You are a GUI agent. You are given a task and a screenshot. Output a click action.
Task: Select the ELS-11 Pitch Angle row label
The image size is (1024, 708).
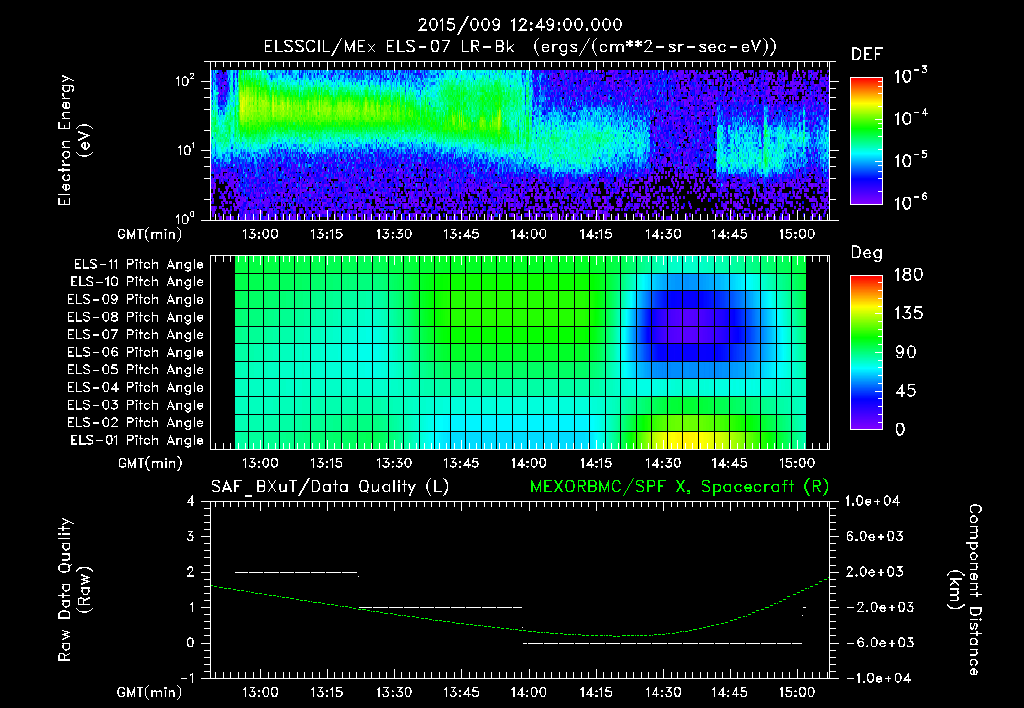pyautogui.click(x=138, y=265)
